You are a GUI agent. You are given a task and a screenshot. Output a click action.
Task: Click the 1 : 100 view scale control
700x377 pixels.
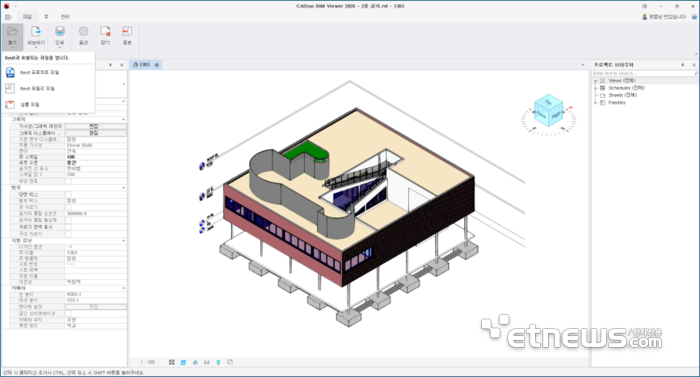click(x=147, y=362)
